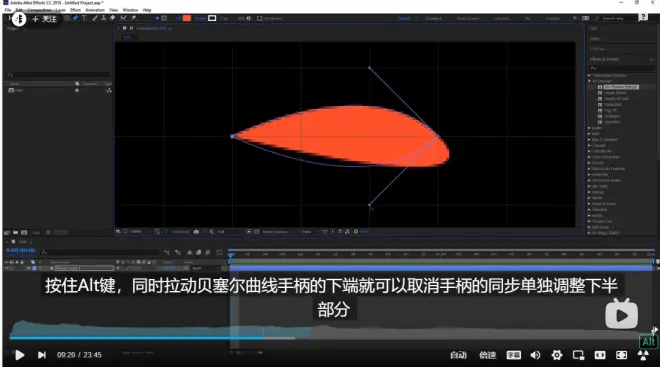Select the shape layer name in timeline
The image size is (660, 367).
(x=84, y=268)
